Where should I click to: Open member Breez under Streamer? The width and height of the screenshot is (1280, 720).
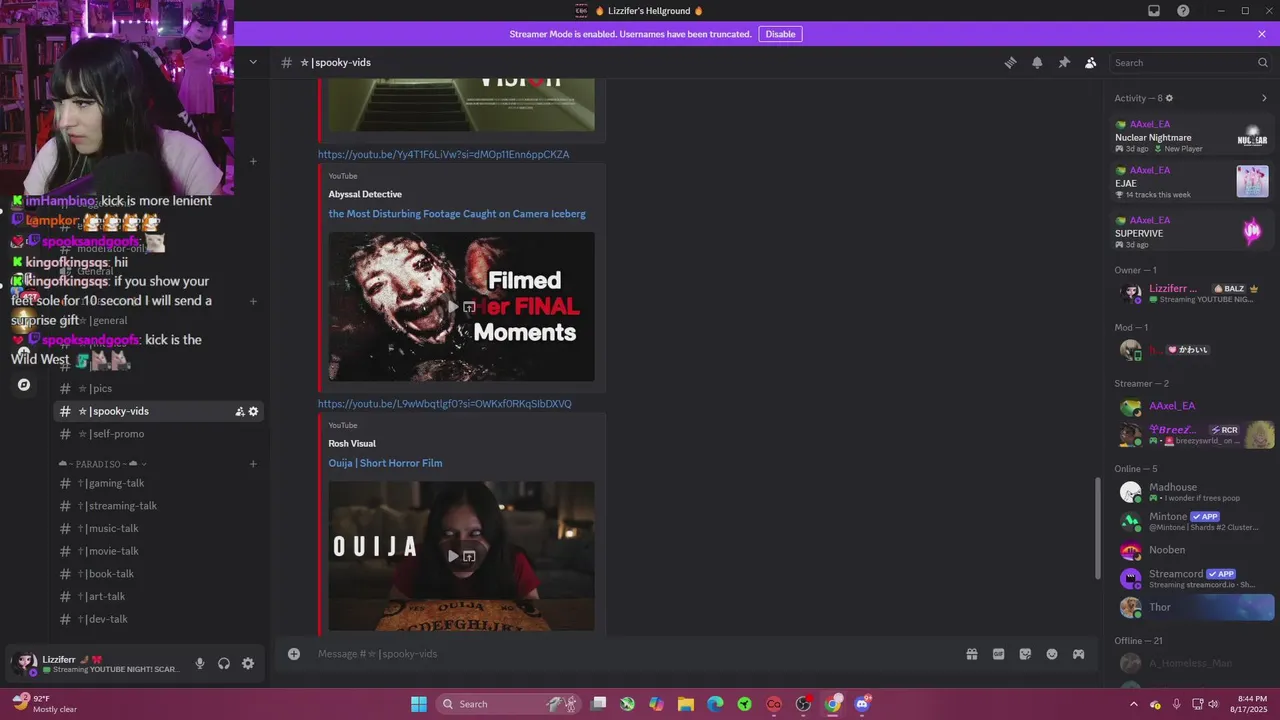coord(1194,435)
